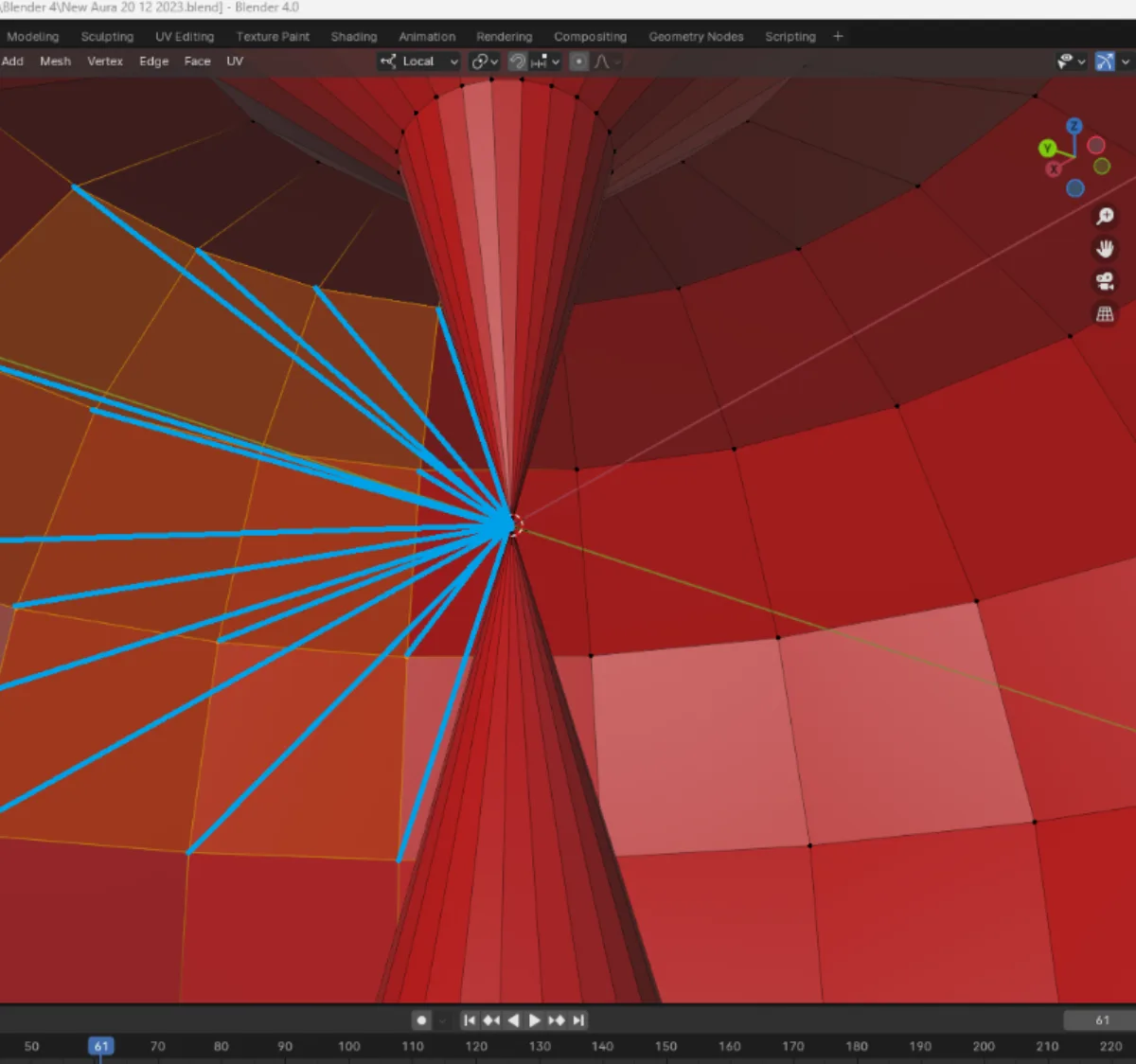1136x1064 pixels.
Task: Click the current frame field showing 61
Action: 1101,1020
